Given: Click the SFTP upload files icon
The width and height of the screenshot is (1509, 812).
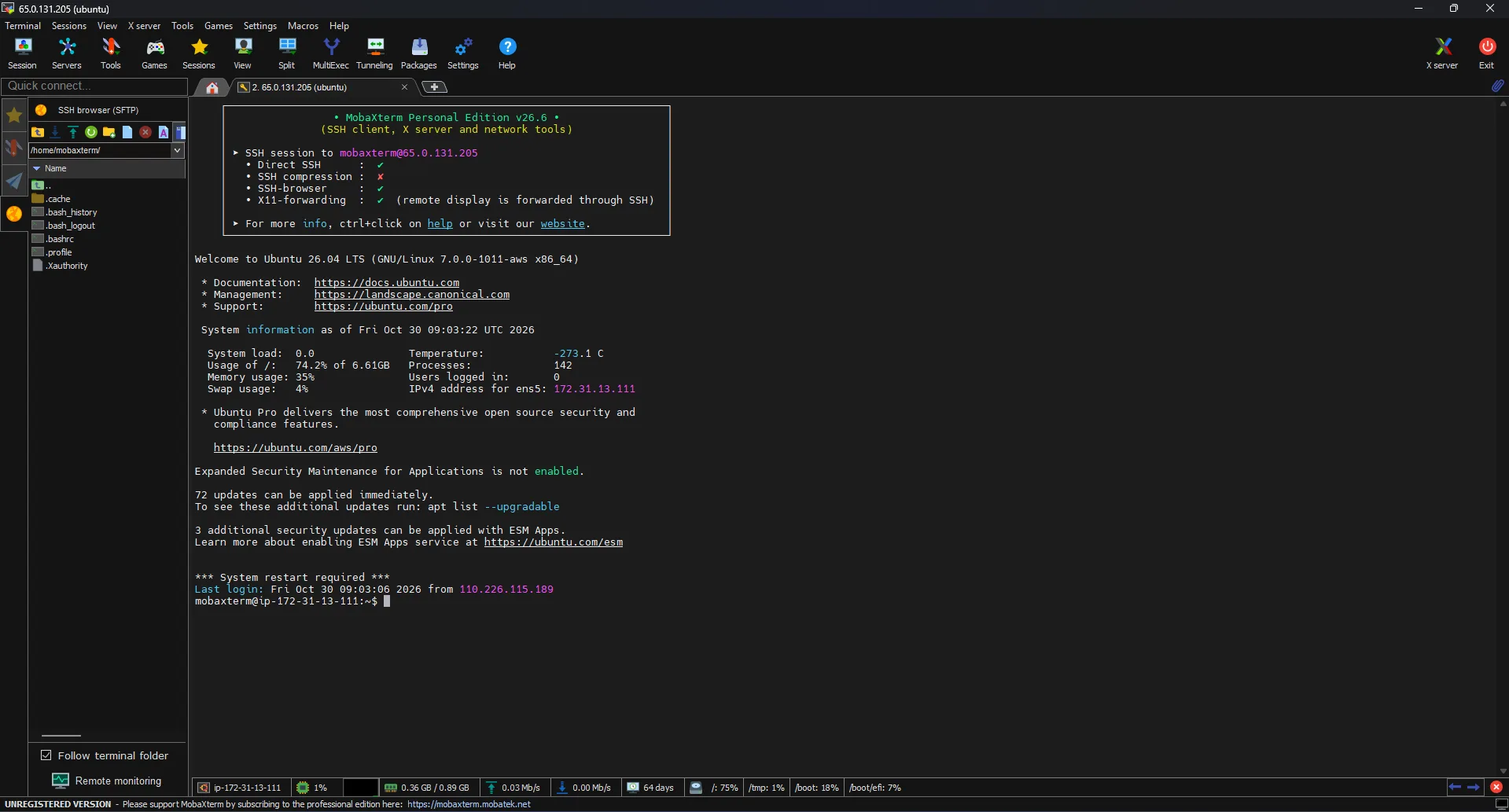Looking at the screenshot, I should [x=73, y=132].
